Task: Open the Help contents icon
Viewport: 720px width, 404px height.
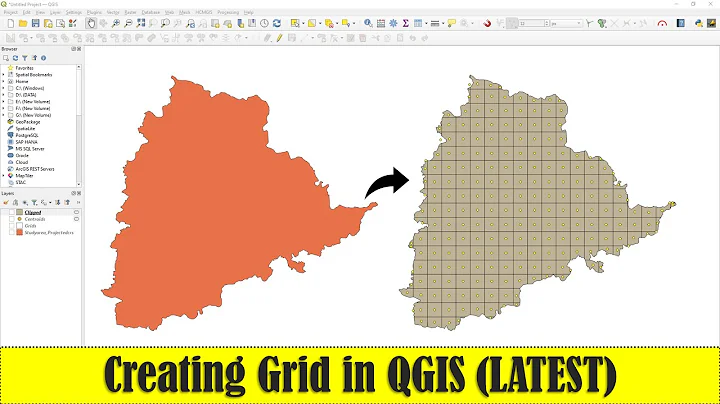Action: click(x=681, y=23)
